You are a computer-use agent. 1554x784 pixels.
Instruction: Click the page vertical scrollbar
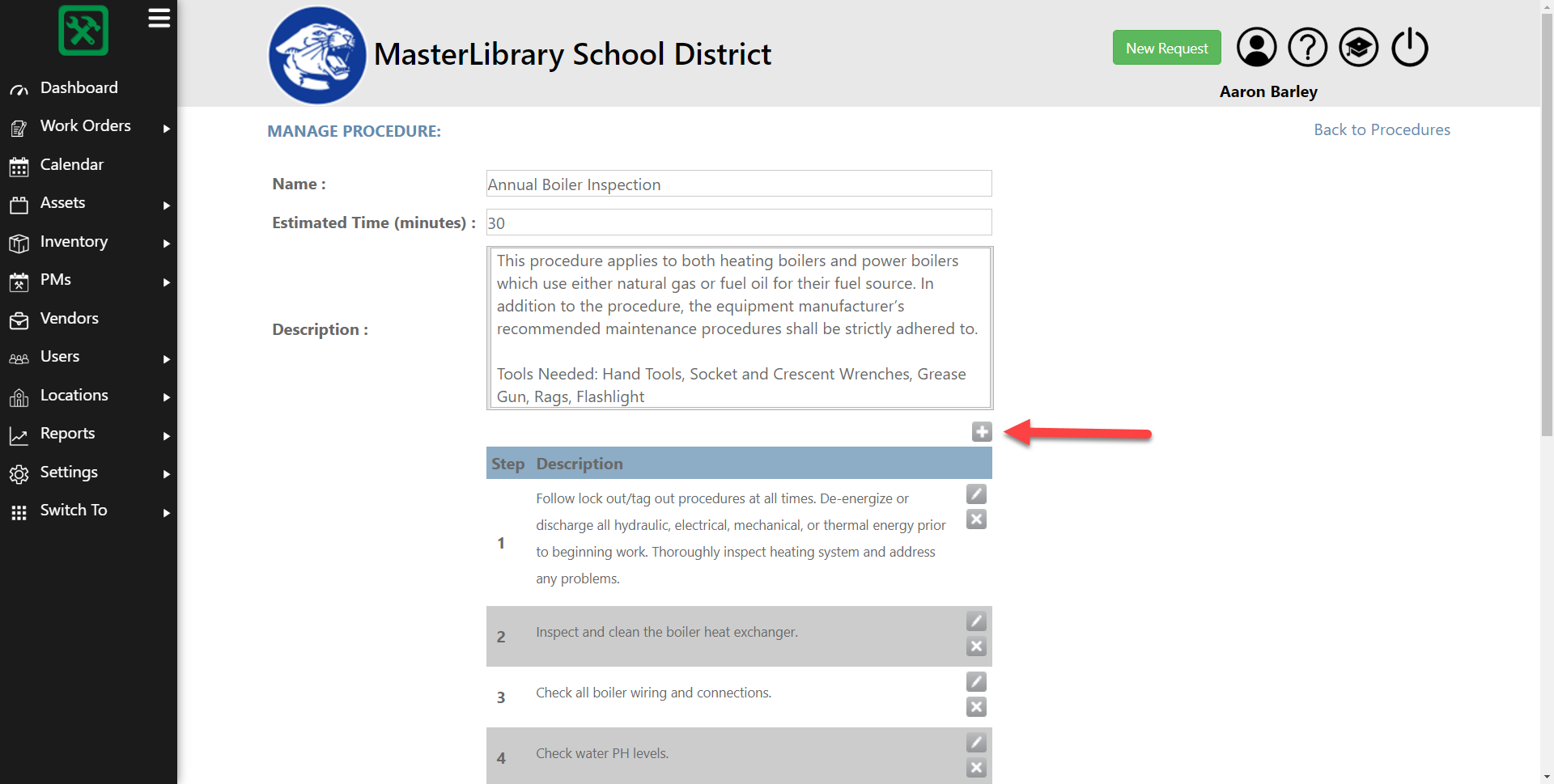(1547, 227)
